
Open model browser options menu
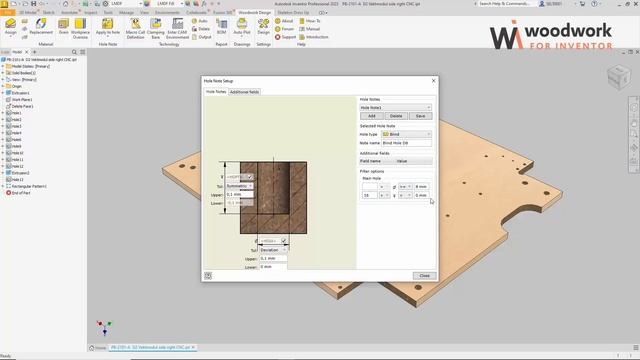pyautogui.click(x=82, y=52)
